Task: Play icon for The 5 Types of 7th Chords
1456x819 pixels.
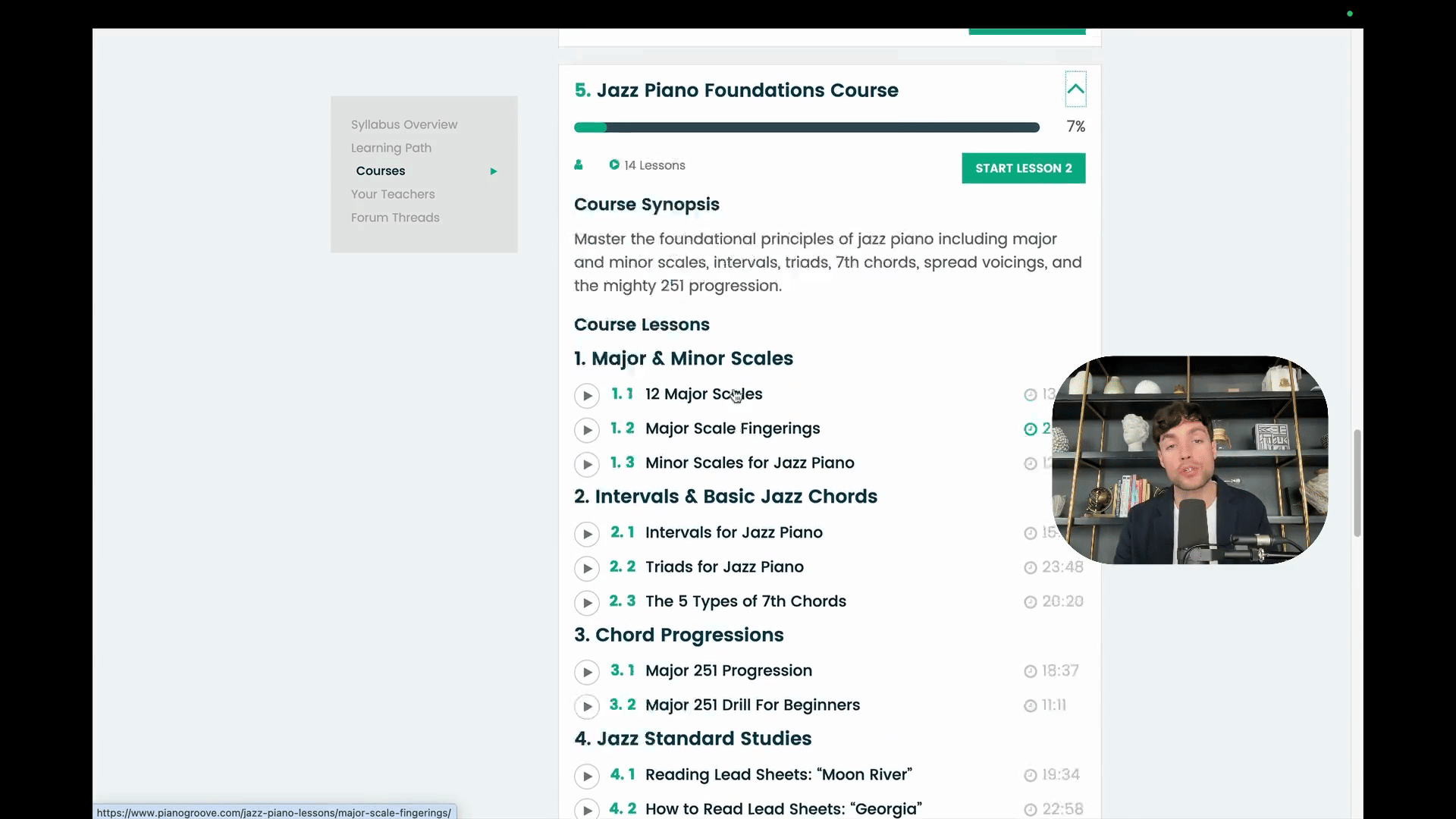Action: pyautogui.click(x=586, y=603)
